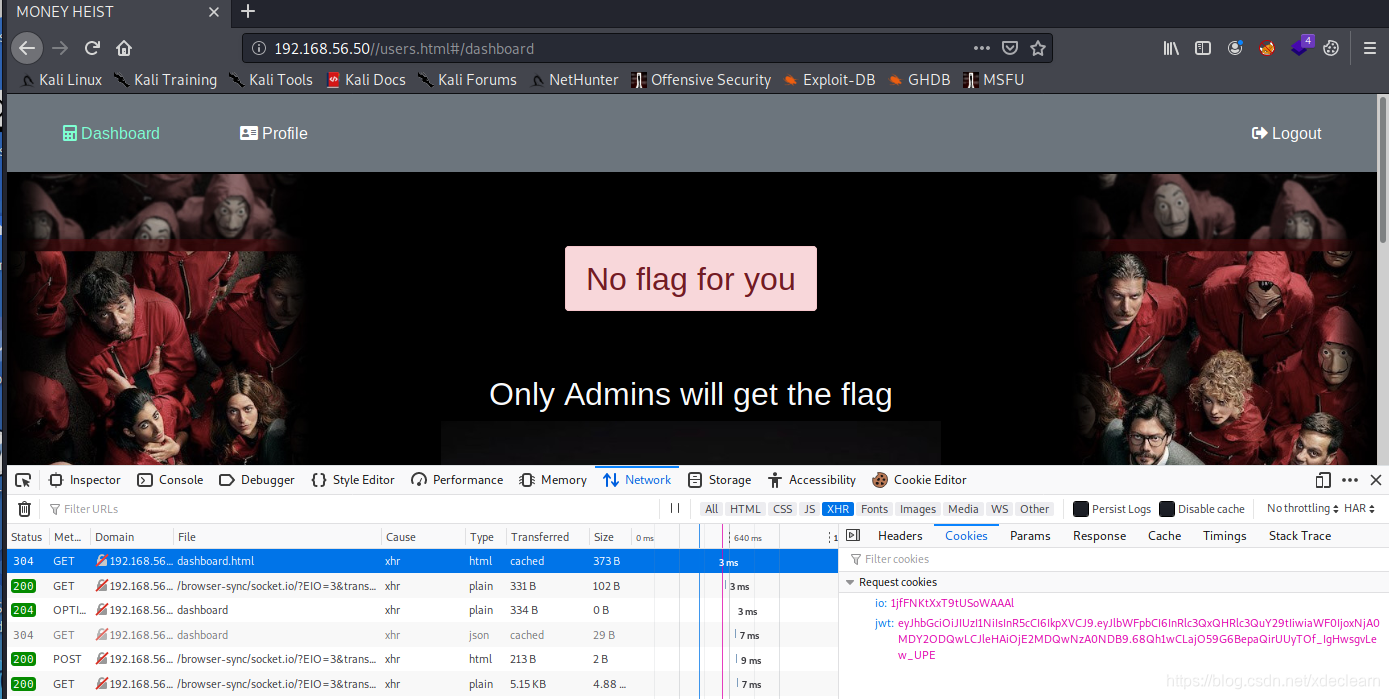Open the Style Editor devtools tab
1389x699 pixels.
click(353, 480)
